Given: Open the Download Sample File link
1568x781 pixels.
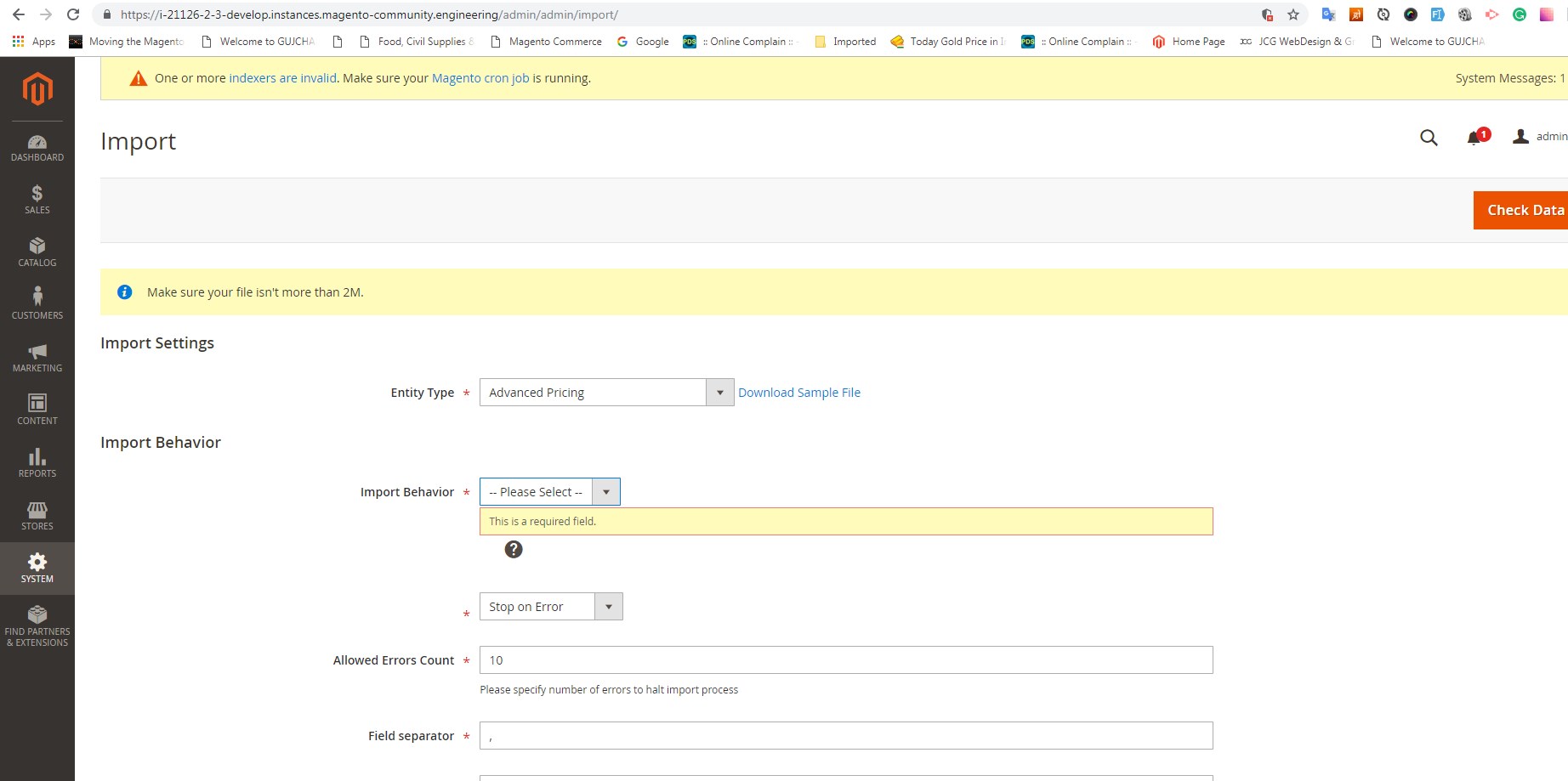Looking at the screenshot, I should (798, 392).
